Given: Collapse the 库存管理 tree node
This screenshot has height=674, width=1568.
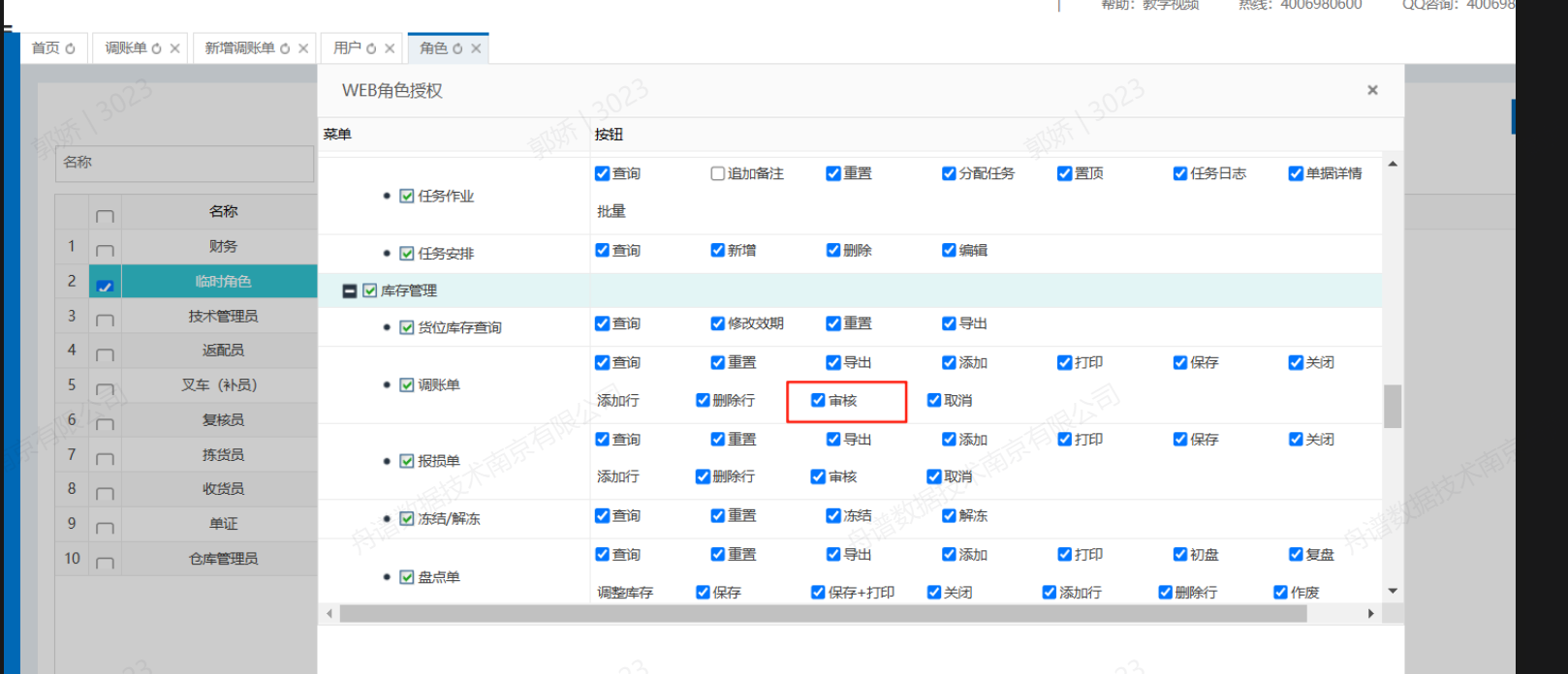Looking at the screenshot, I should tap(350, 291).
